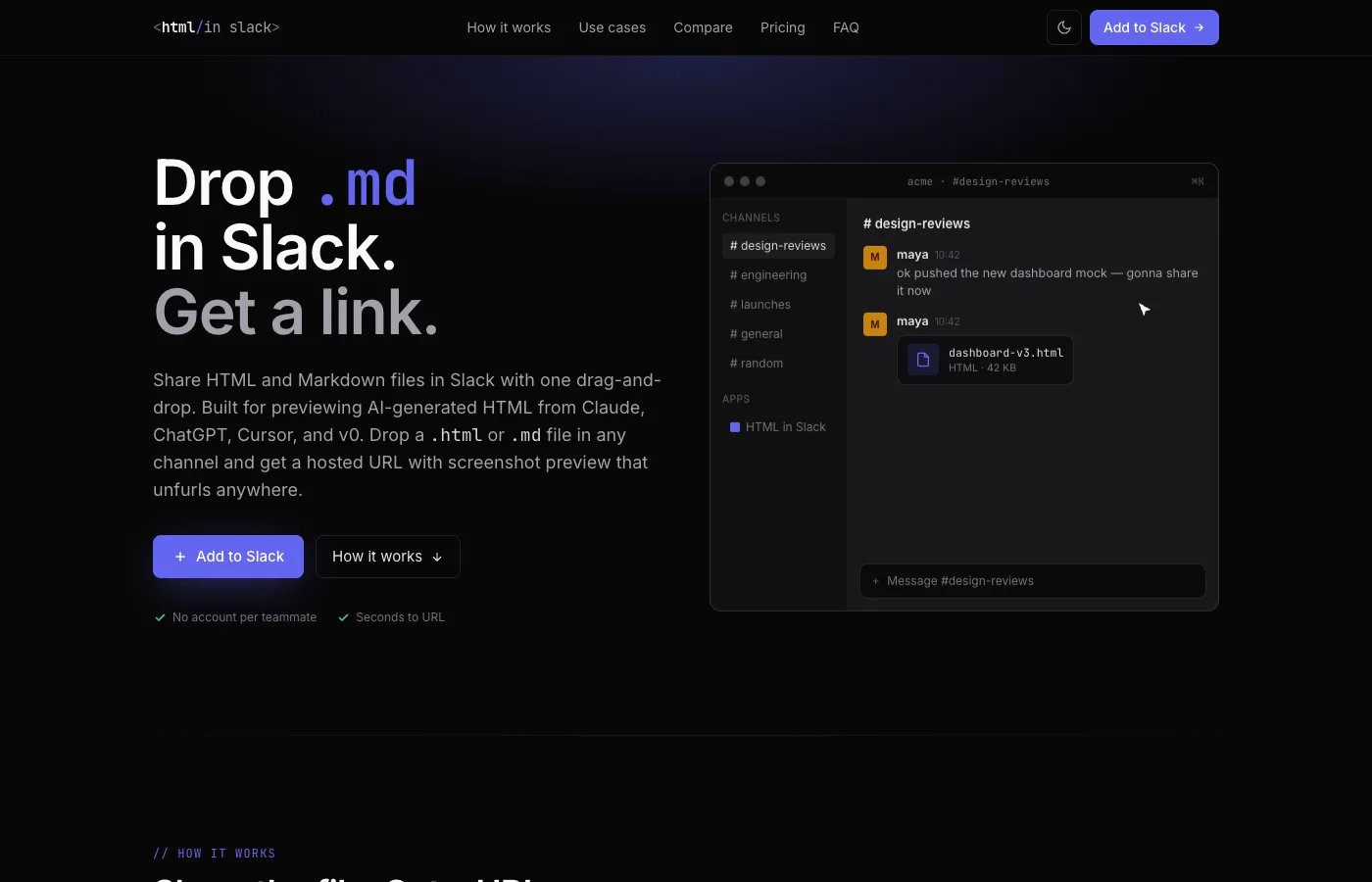The height and width of the screenshot is (882, 1372).
Task: Select the # launches channel
Action: tap(778, 305)
